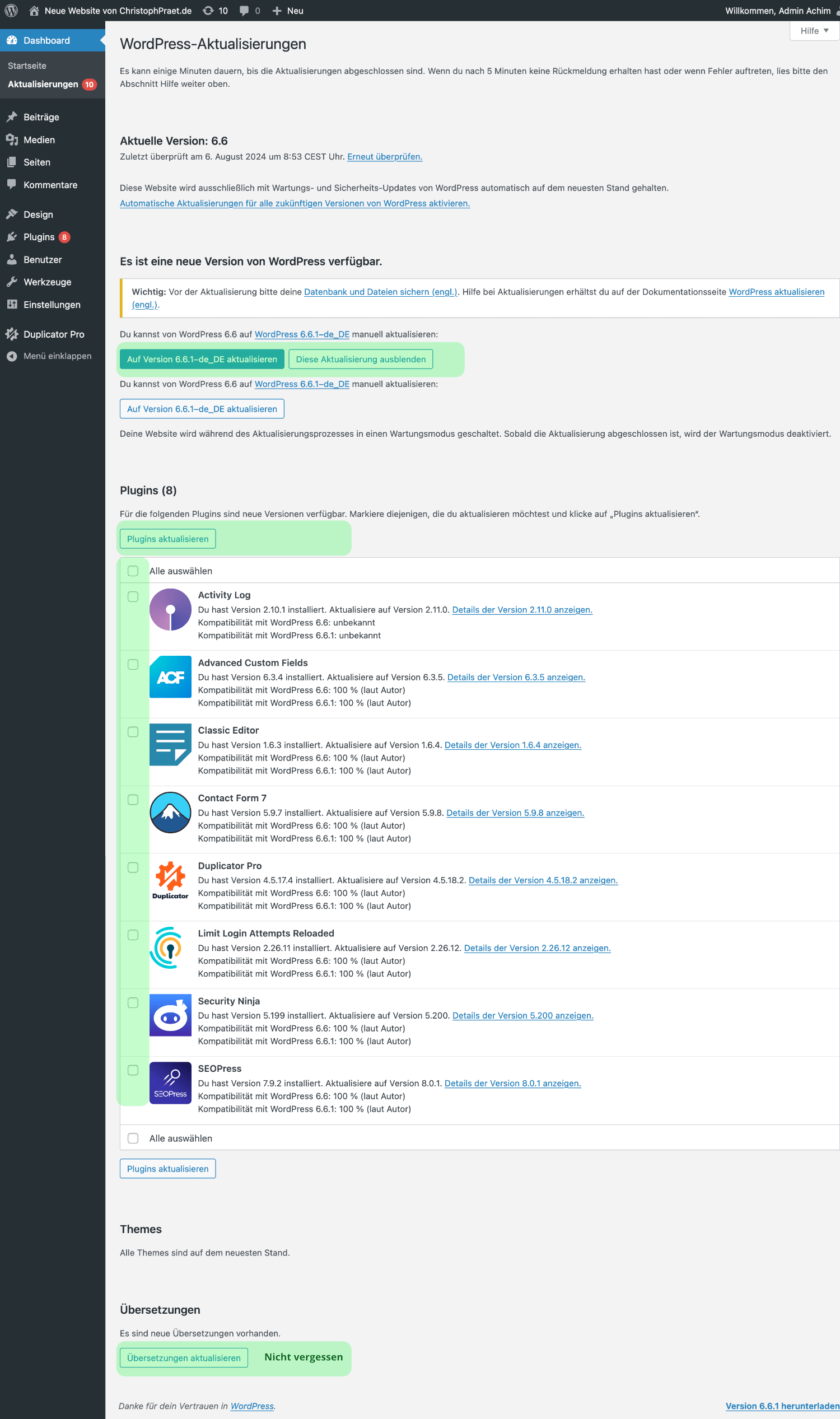840x1419 pixels.
Task: Click the Seiten pages icon
Action: pyautogui.click(x=12, y=162)
